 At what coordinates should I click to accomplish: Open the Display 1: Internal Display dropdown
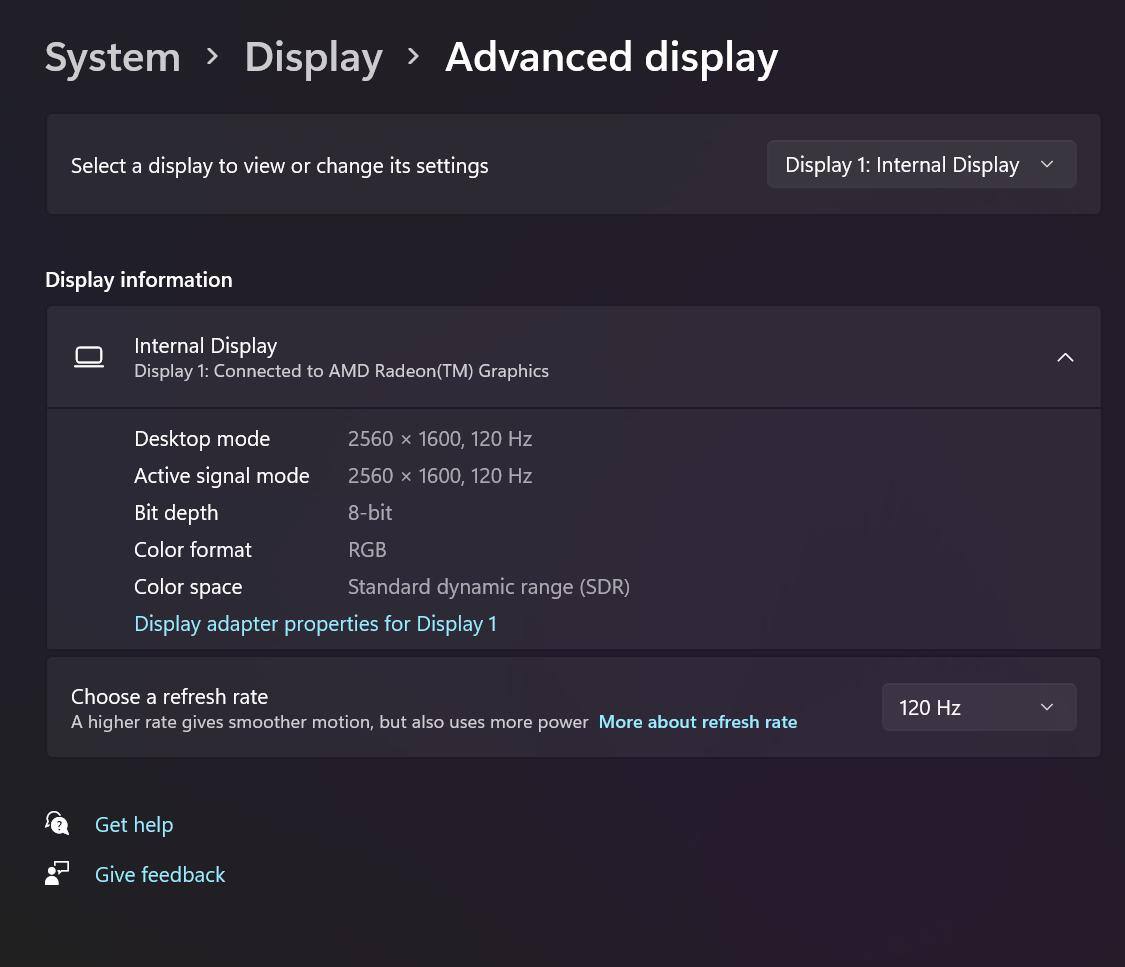tap(921, 165)
